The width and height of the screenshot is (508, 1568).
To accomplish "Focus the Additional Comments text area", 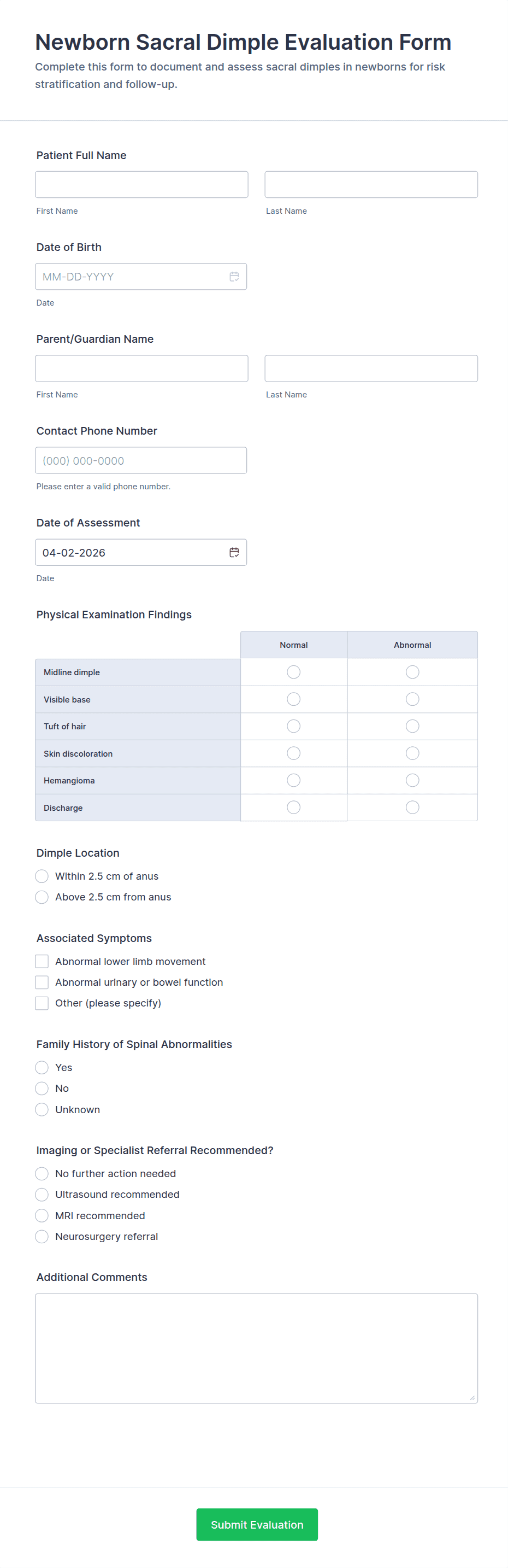I will coord(256,1348).
